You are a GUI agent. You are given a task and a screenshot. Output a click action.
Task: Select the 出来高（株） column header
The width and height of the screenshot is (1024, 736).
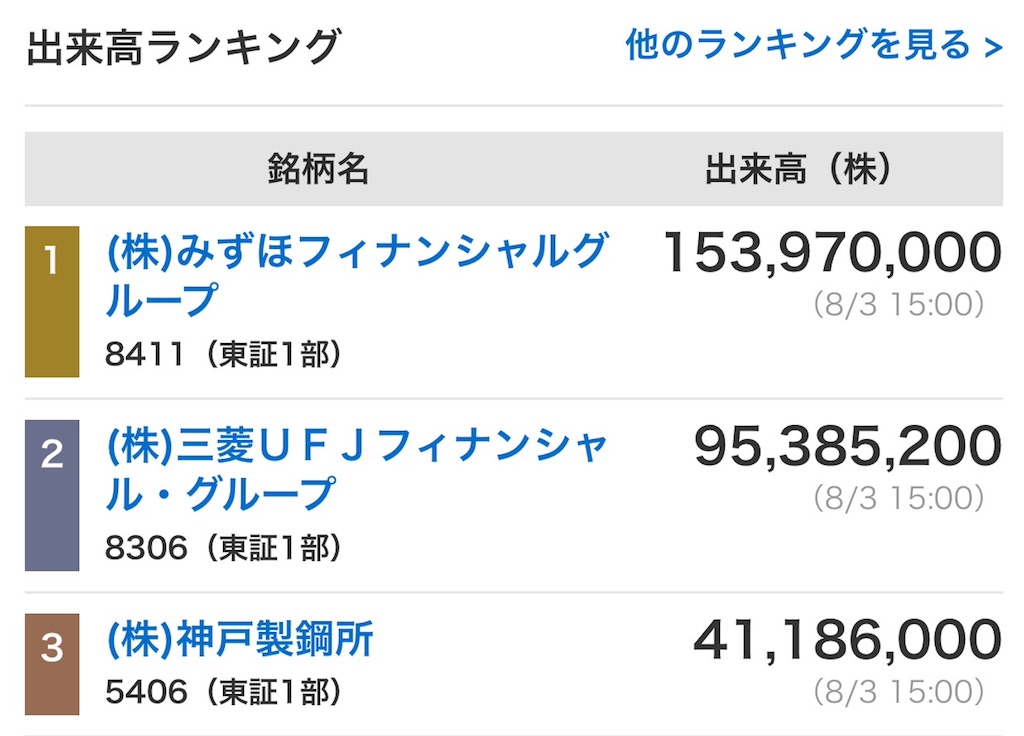coord(798,169)
